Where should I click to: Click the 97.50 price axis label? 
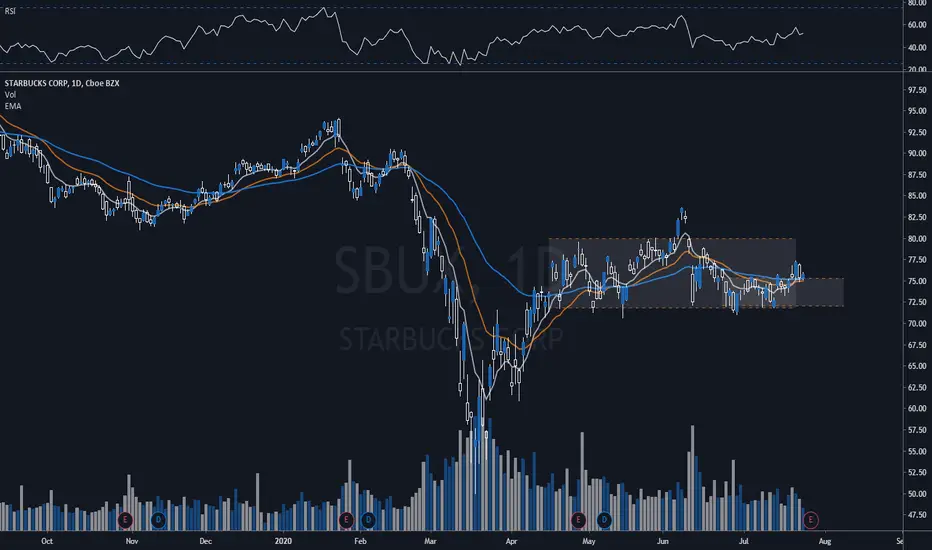coord(917,90)
